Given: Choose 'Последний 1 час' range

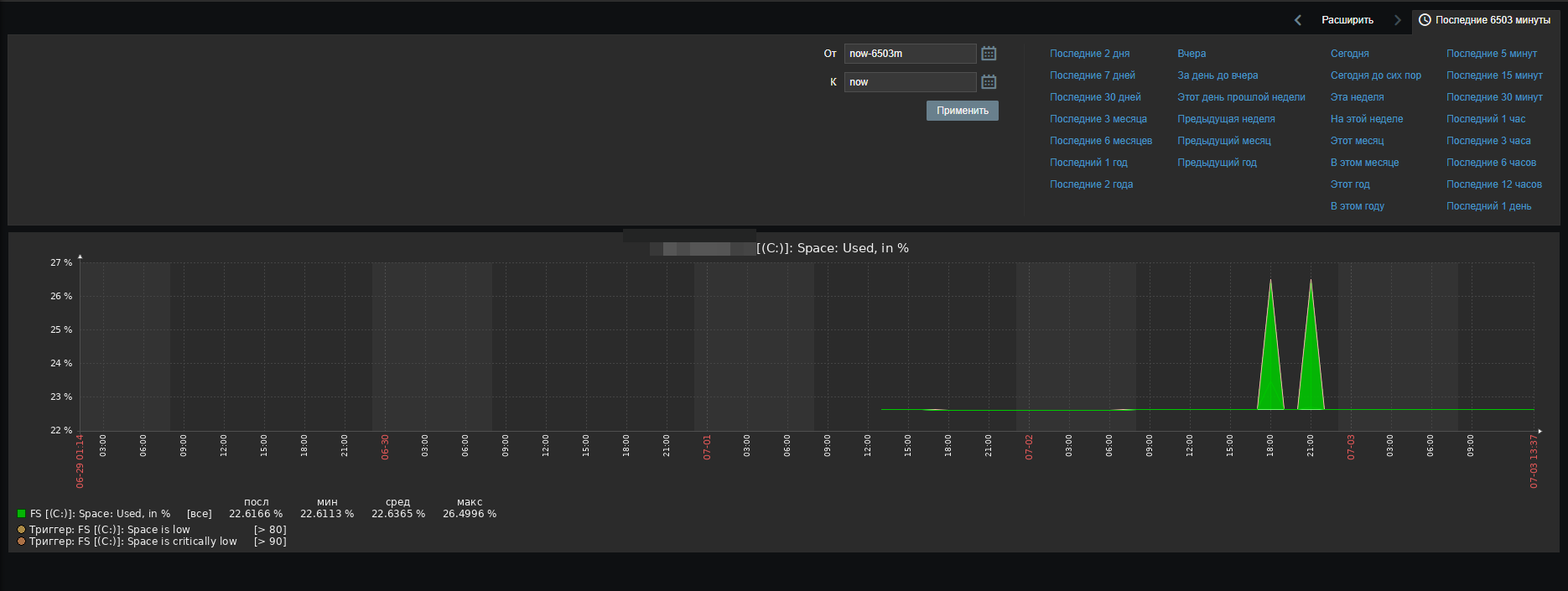Looking at the screenshot, I should [x=1485, y=119].
